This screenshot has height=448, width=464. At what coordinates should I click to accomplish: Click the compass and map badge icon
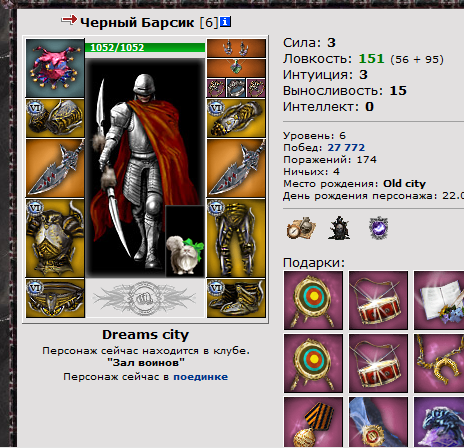[x=301, y=228]
